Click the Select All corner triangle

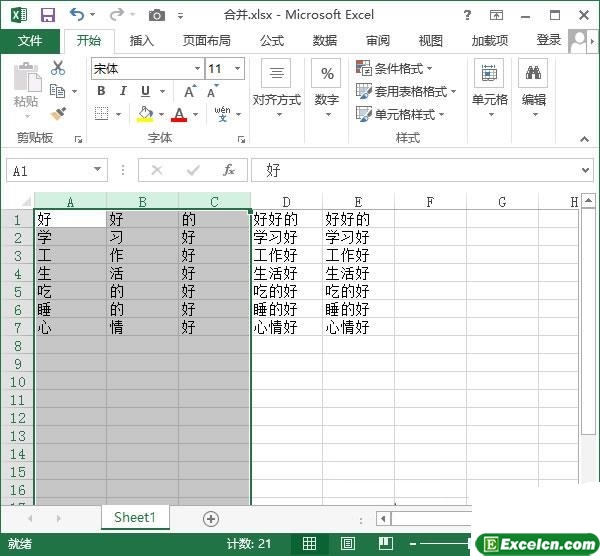pos(26,201)
